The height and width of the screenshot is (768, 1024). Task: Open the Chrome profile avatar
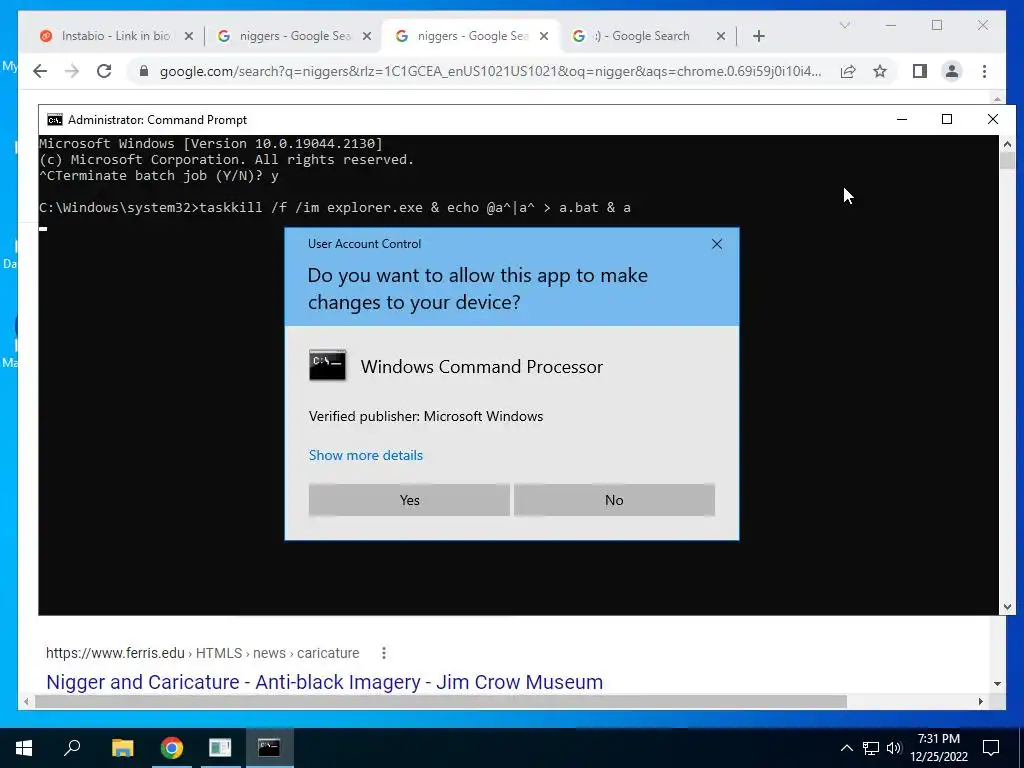[952, 71]
